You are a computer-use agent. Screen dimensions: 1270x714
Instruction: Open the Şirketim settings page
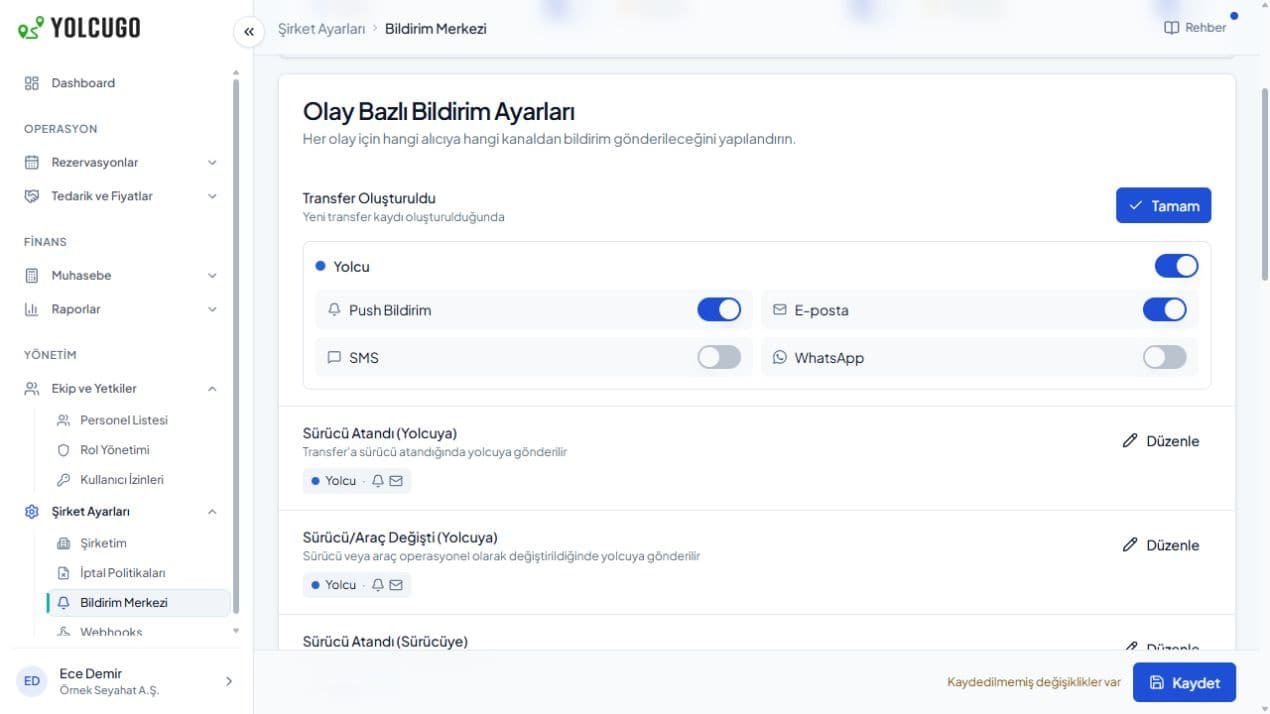click(138, 543)
